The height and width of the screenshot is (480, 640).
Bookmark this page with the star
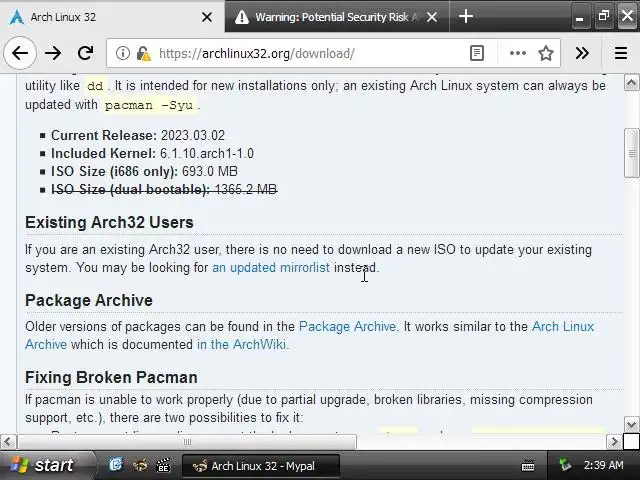tap(546, 54)
